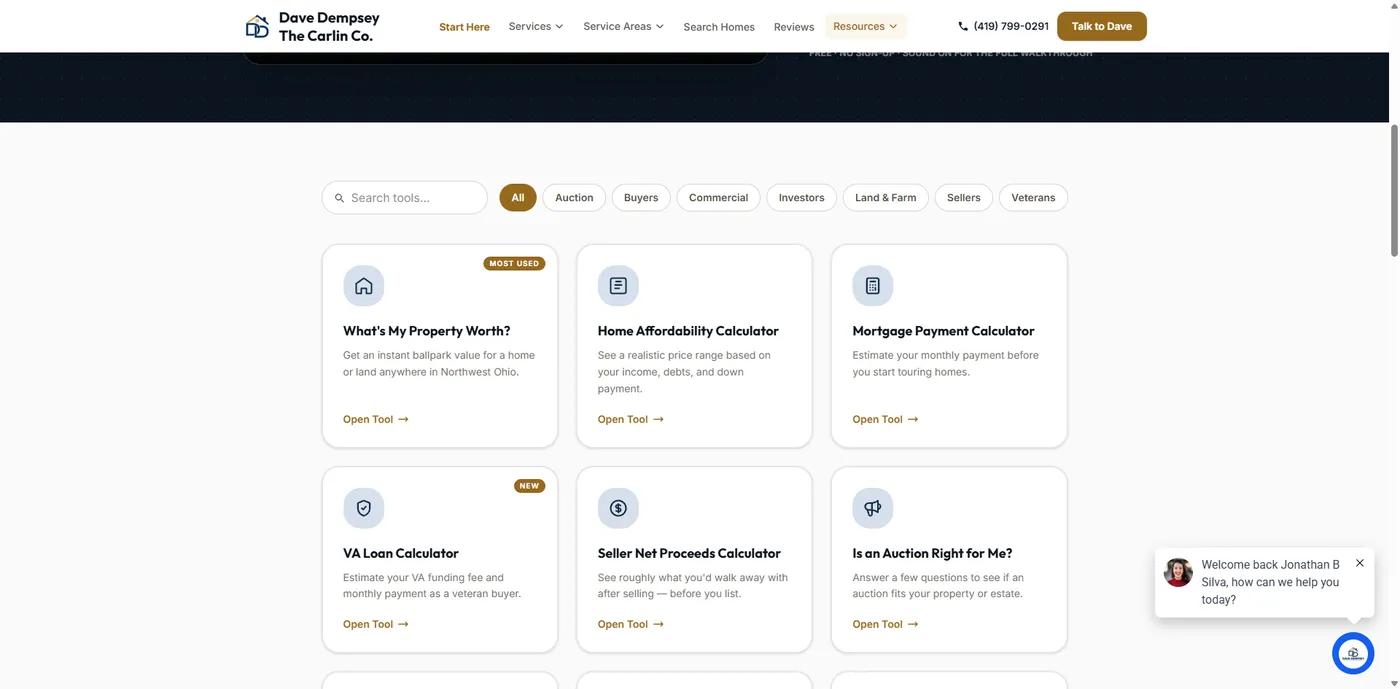This screenshot has height=689, width=1400.
Task: Filter tools by Auction
Action: tap(574, 198)
